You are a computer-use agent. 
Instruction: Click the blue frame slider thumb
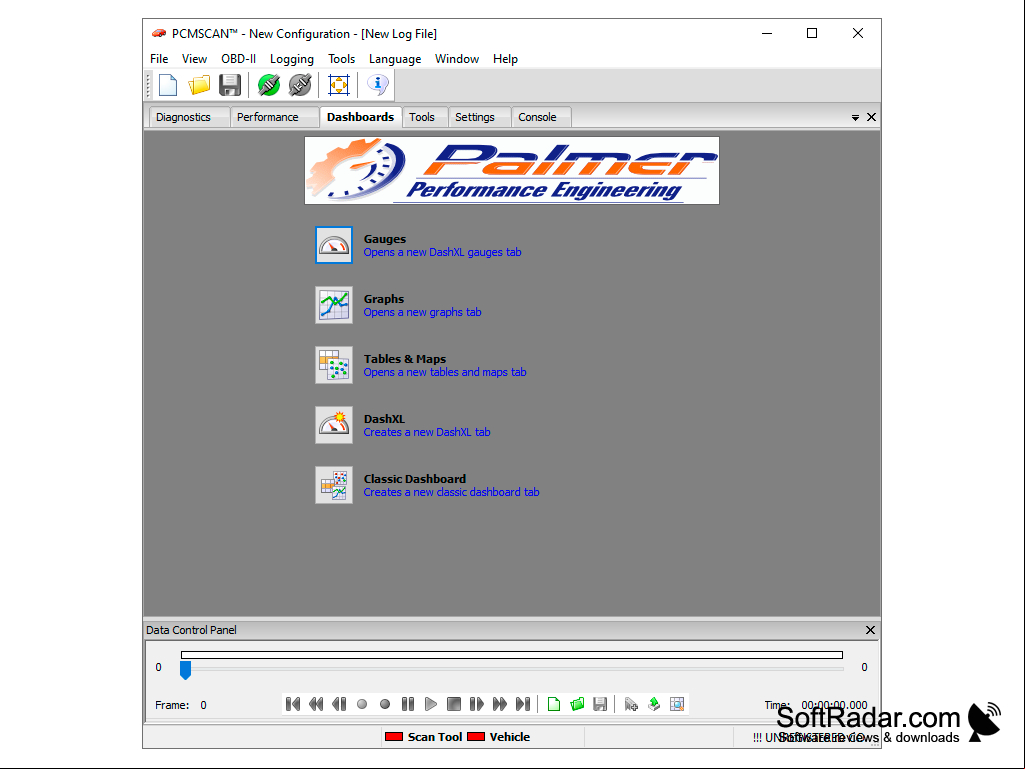coord(186,670)
